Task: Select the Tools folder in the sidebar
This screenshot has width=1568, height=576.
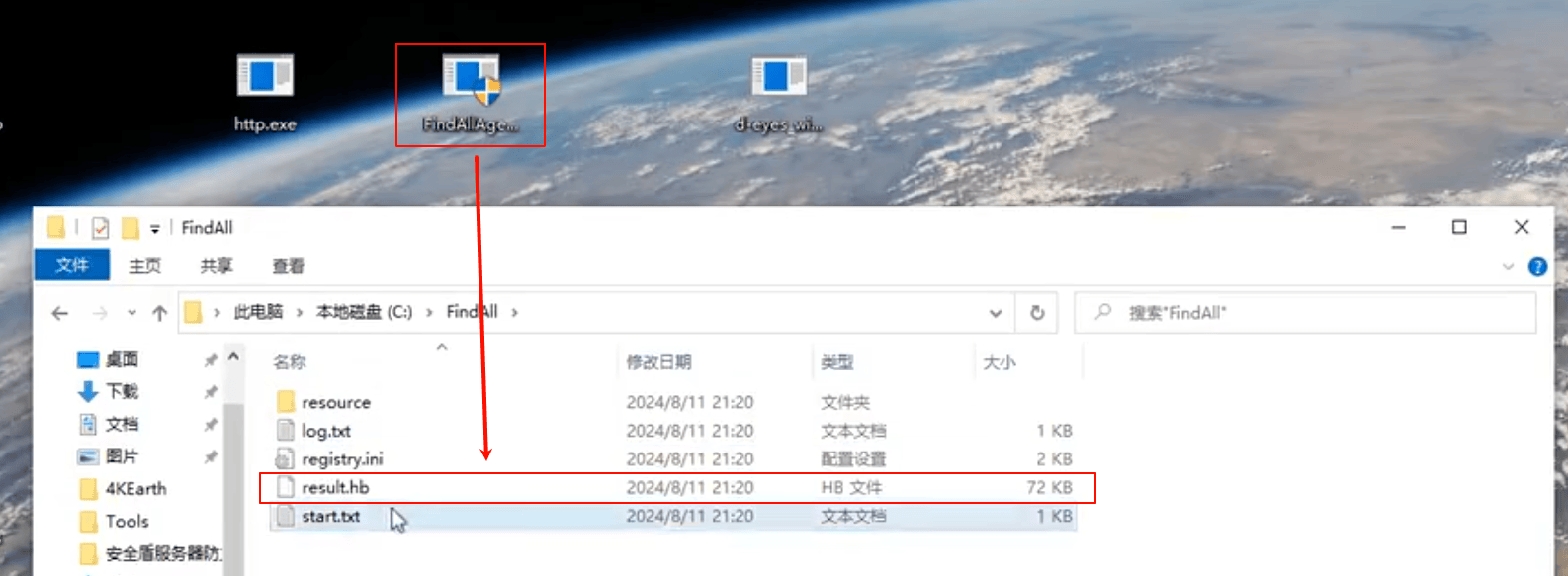Action: tap(115, 522)
